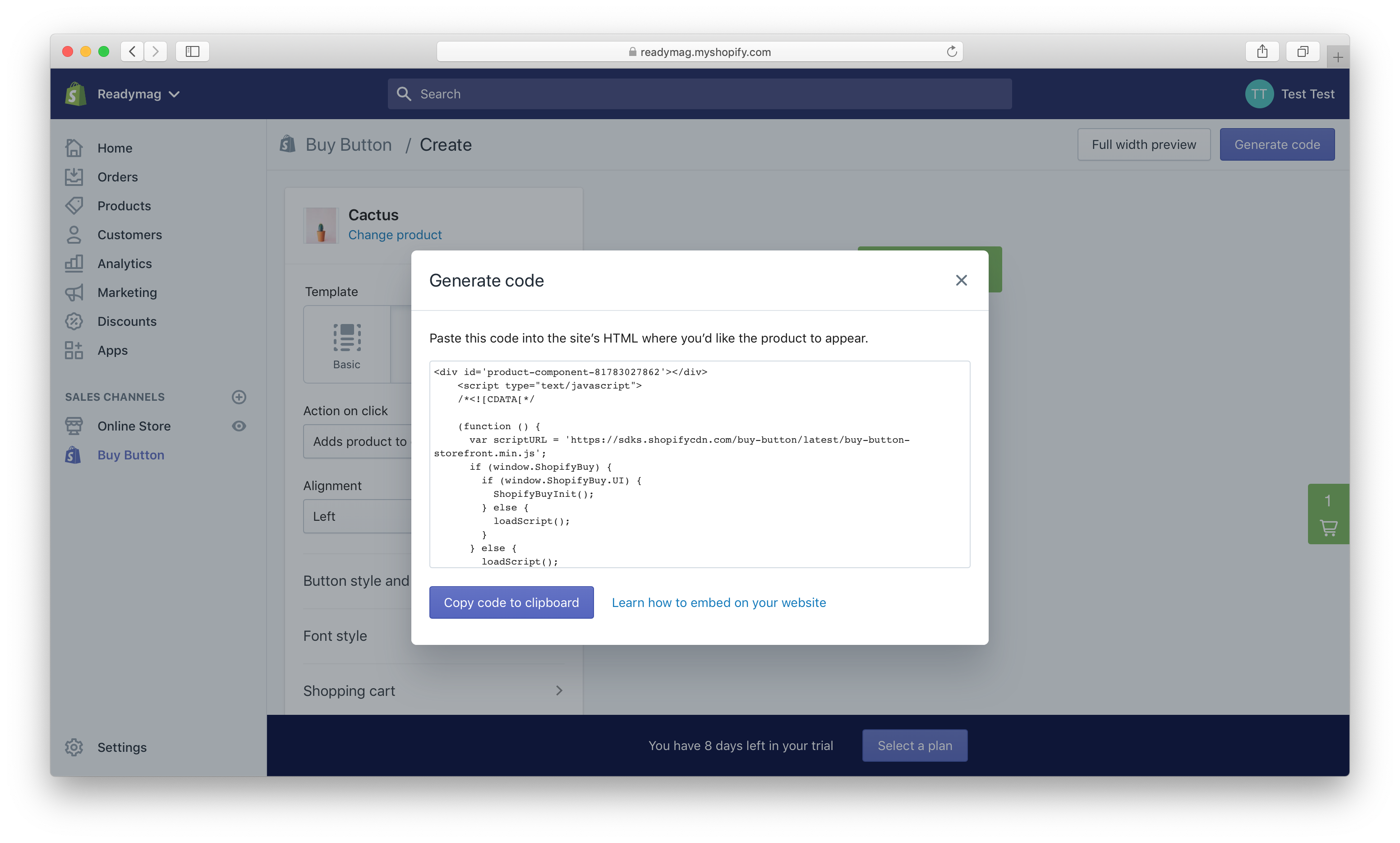Click the address bar URL field

[700, 52]
